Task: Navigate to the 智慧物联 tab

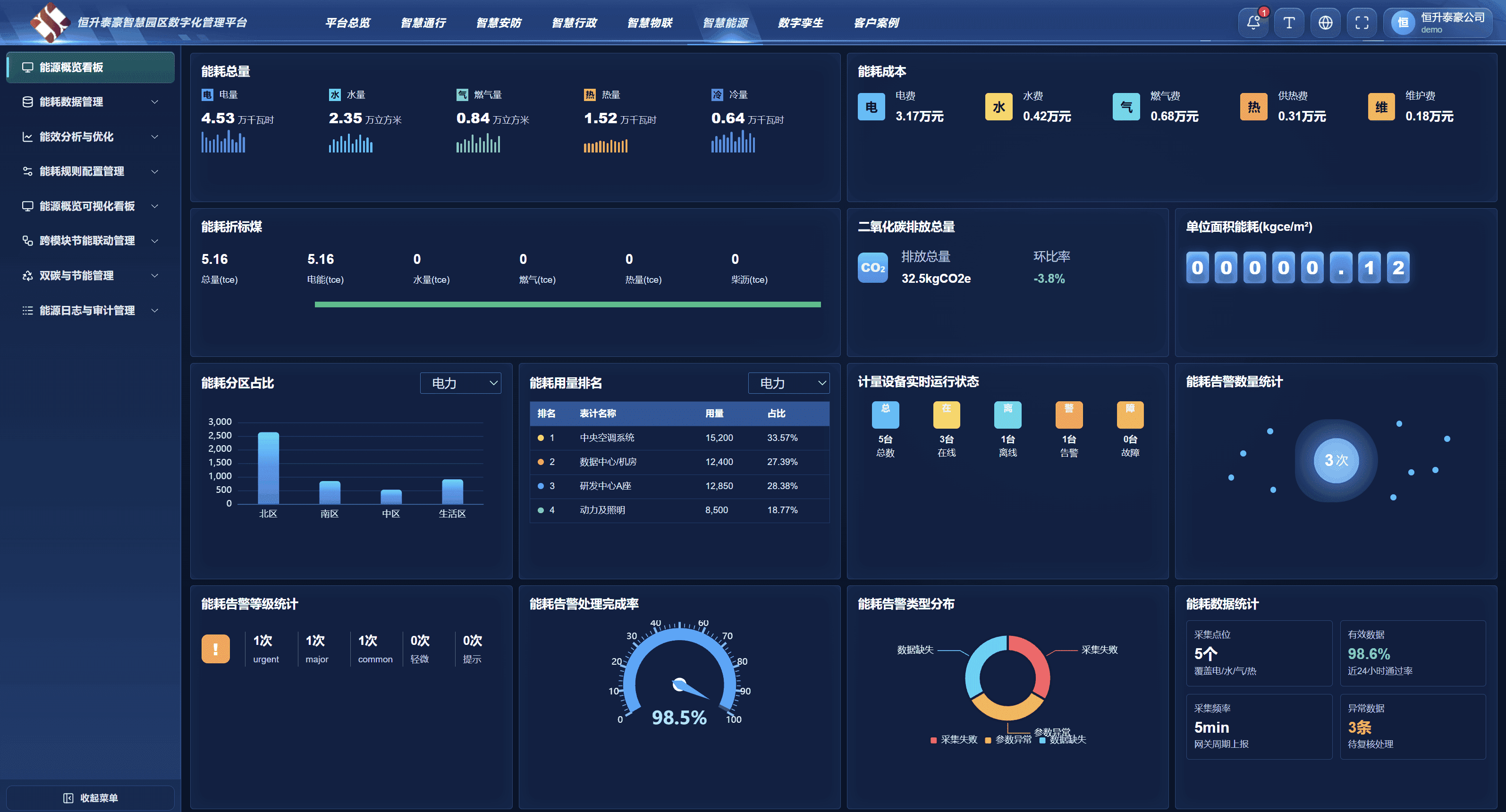Action: pos(649,23)
